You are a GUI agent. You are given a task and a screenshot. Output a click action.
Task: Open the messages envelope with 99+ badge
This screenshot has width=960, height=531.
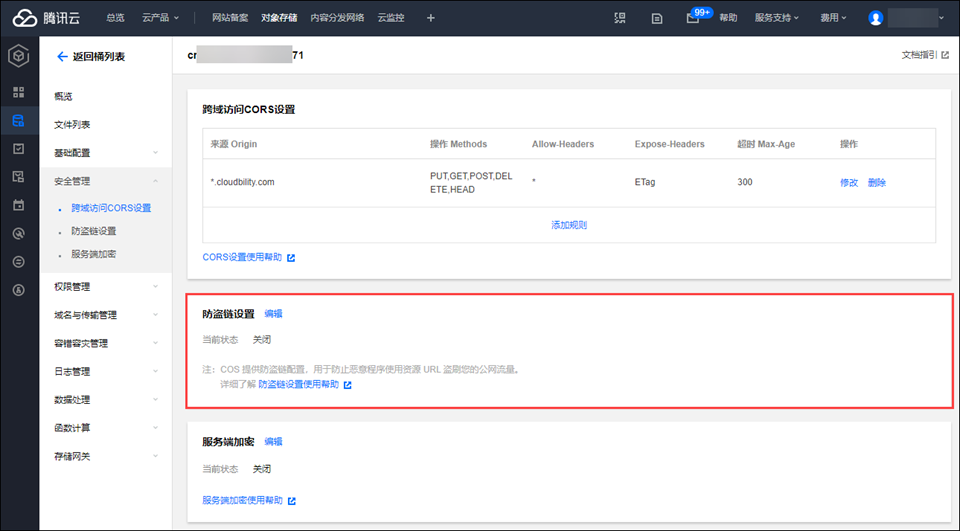tap(693, 18)
